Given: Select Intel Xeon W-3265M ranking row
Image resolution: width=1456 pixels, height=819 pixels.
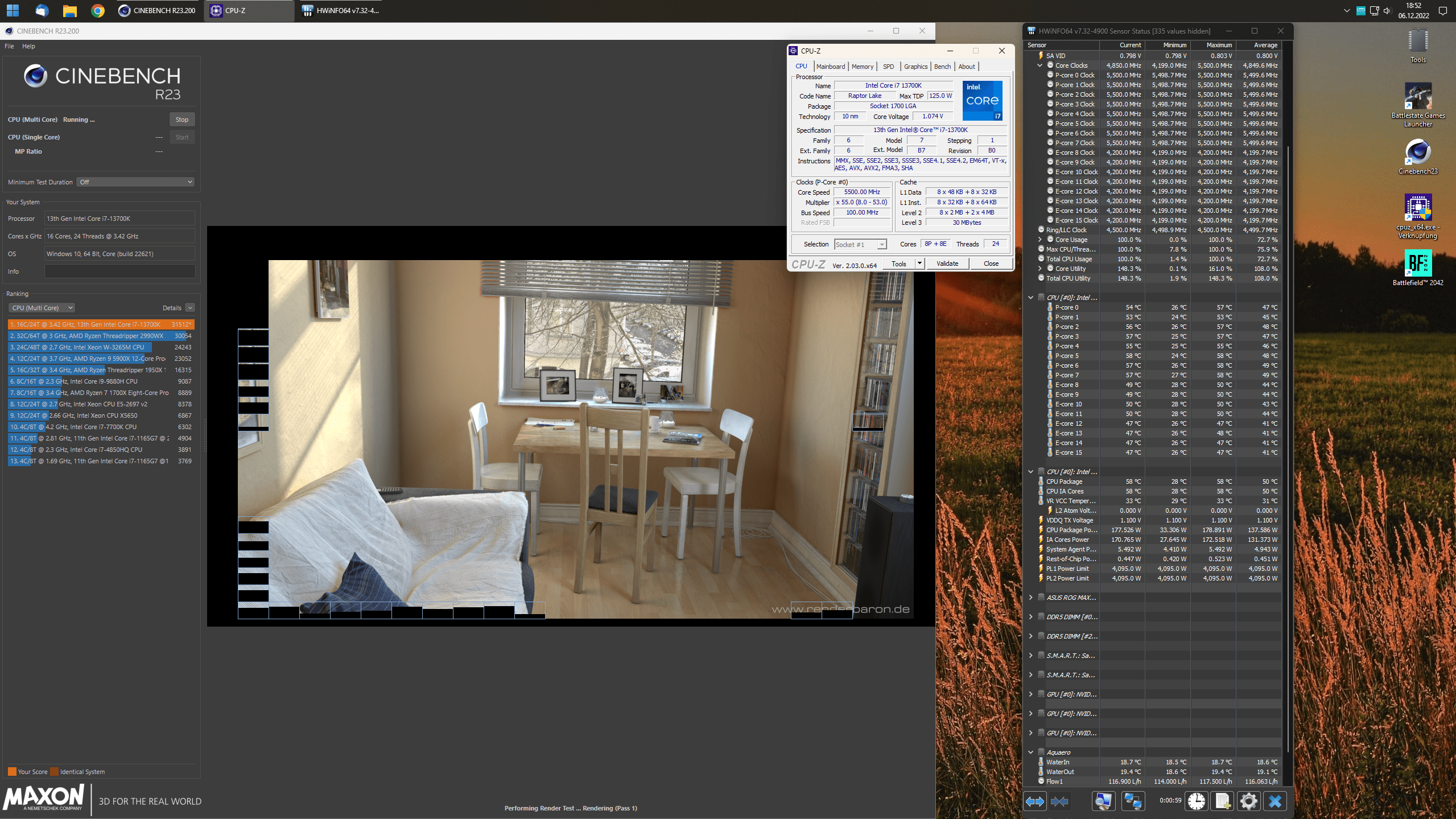Looking at the screenshot, I should 101,347.
